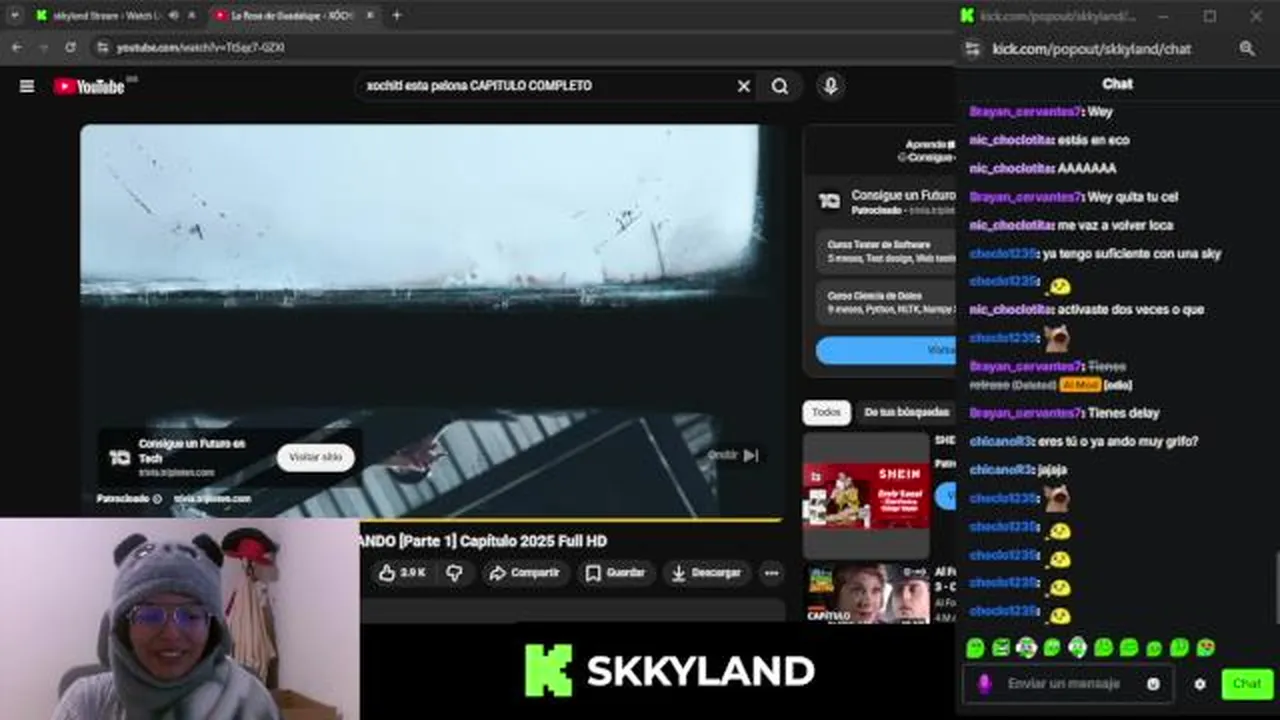
Task: Insert the fourth green quick emote
Action: click(1052, 648)
